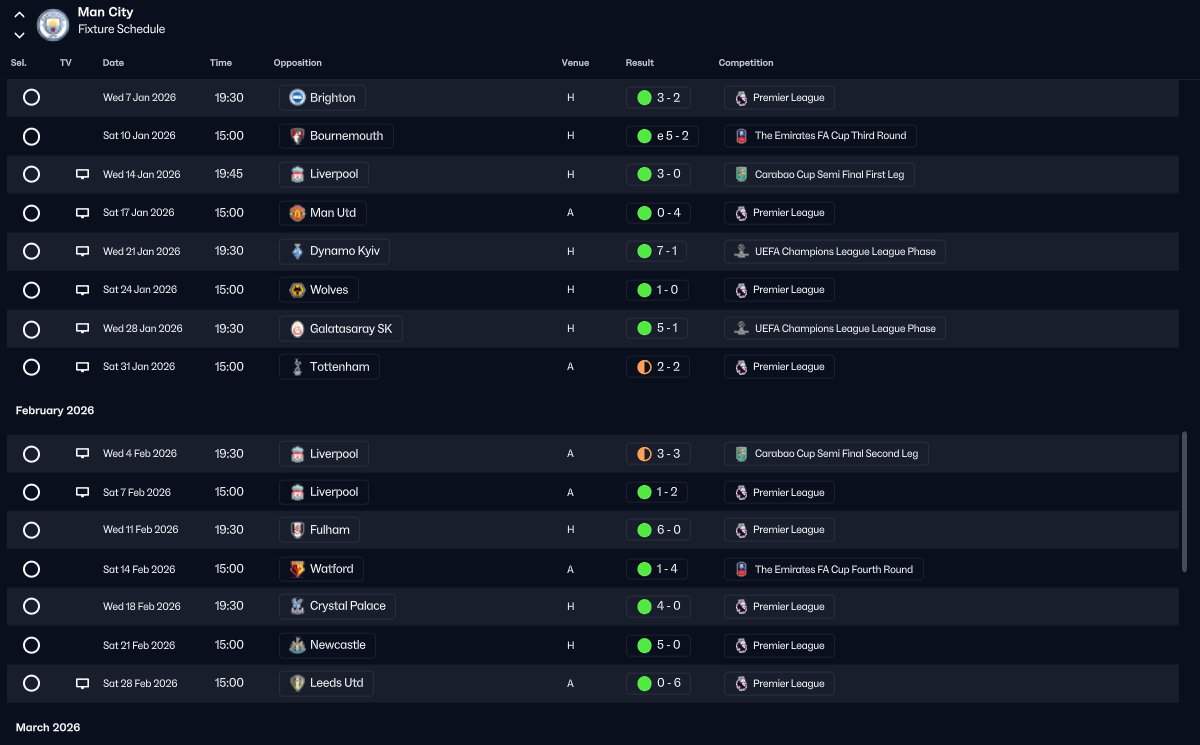The image size is (1200, 745).
Task: Open Crystal Palace club button
Action: coord(337,606)
